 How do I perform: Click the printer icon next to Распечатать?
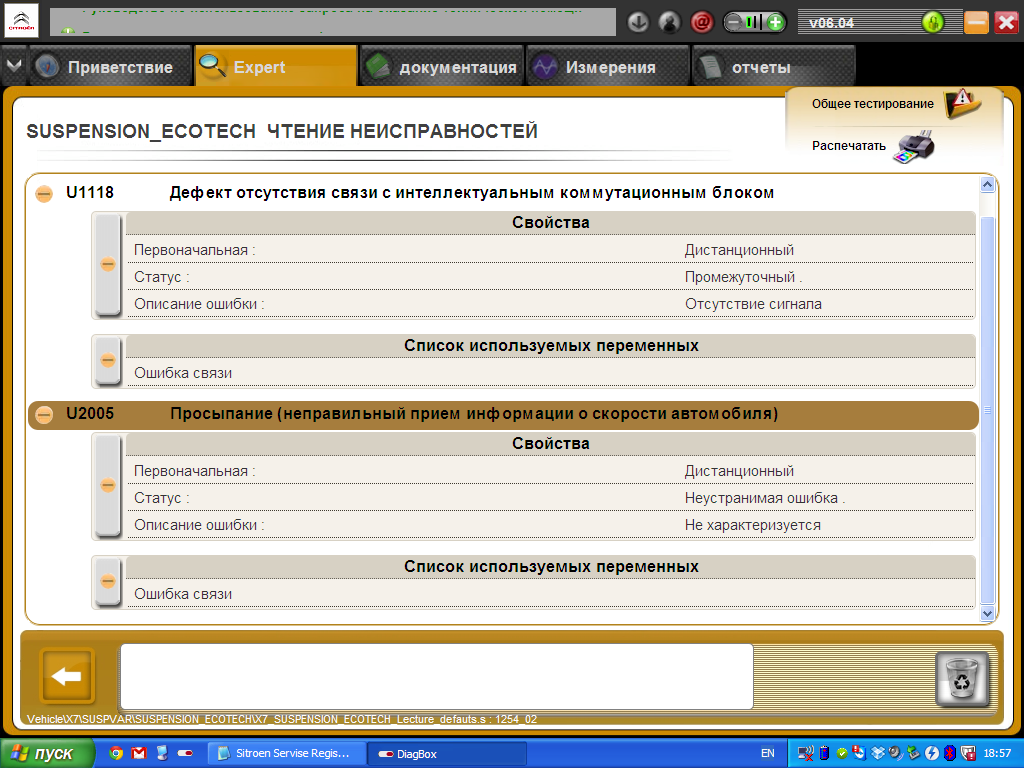click(x=914, y=147)
